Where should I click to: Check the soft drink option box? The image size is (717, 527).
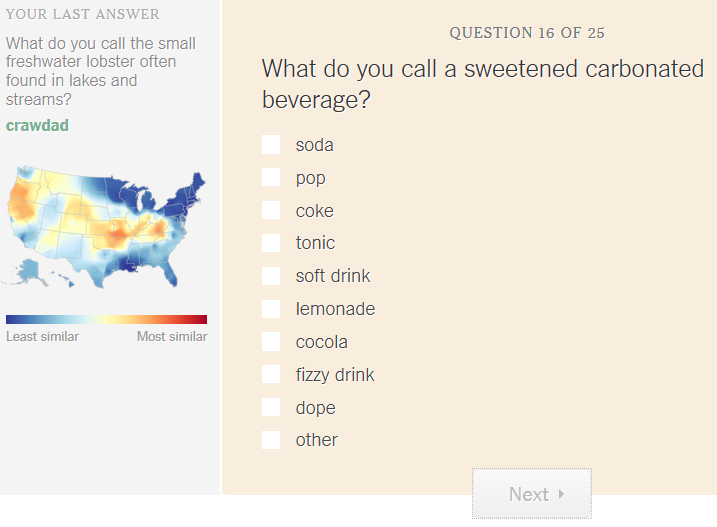(271, 276)
